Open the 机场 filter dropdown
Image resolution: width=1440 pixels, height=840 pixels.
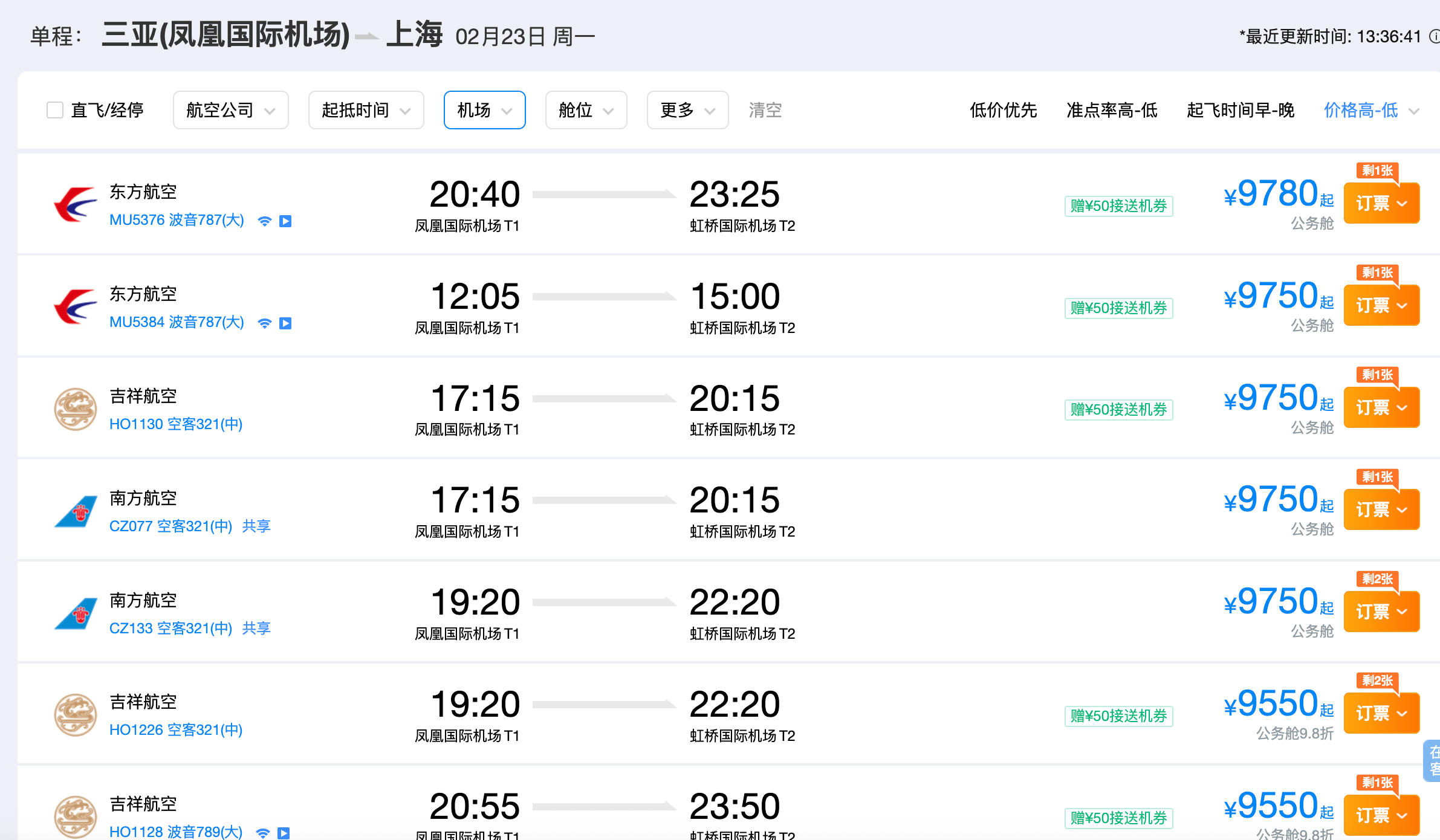pos(484,110)
